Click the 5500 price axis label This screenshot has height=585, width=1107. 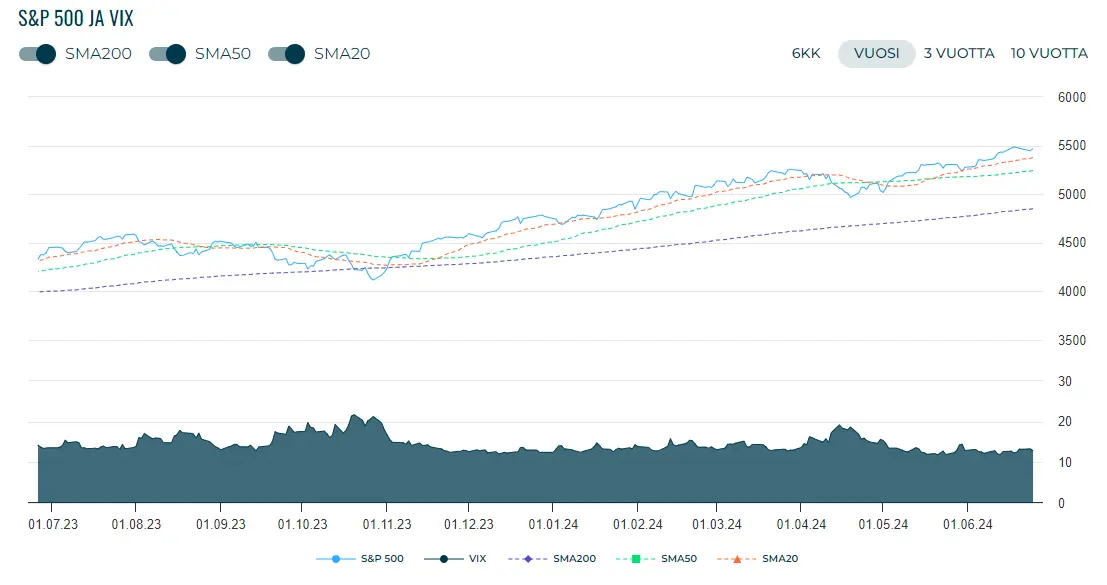coord(1072,146)
